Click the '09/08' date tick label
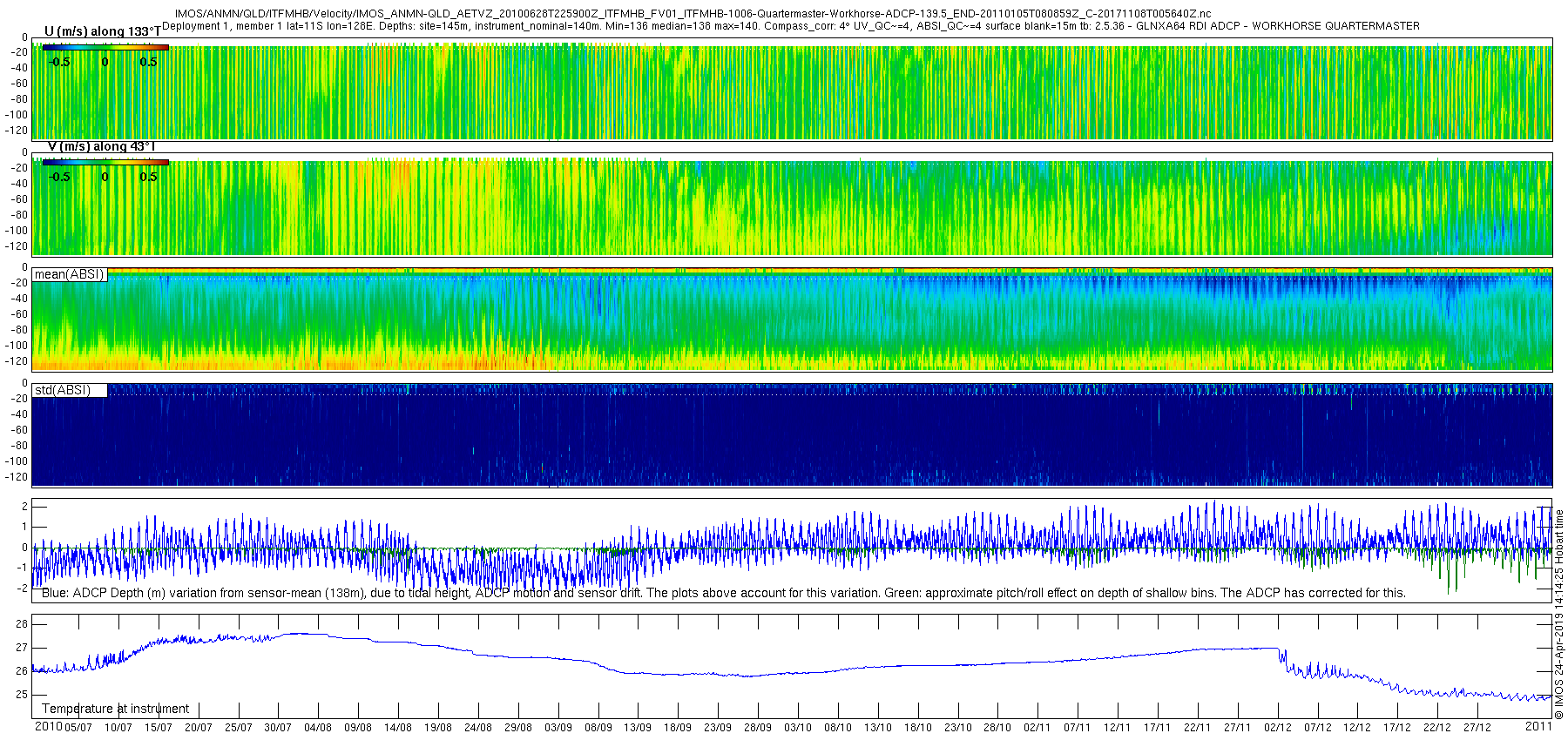The image size is (1568, 740). tap(358, 728)
